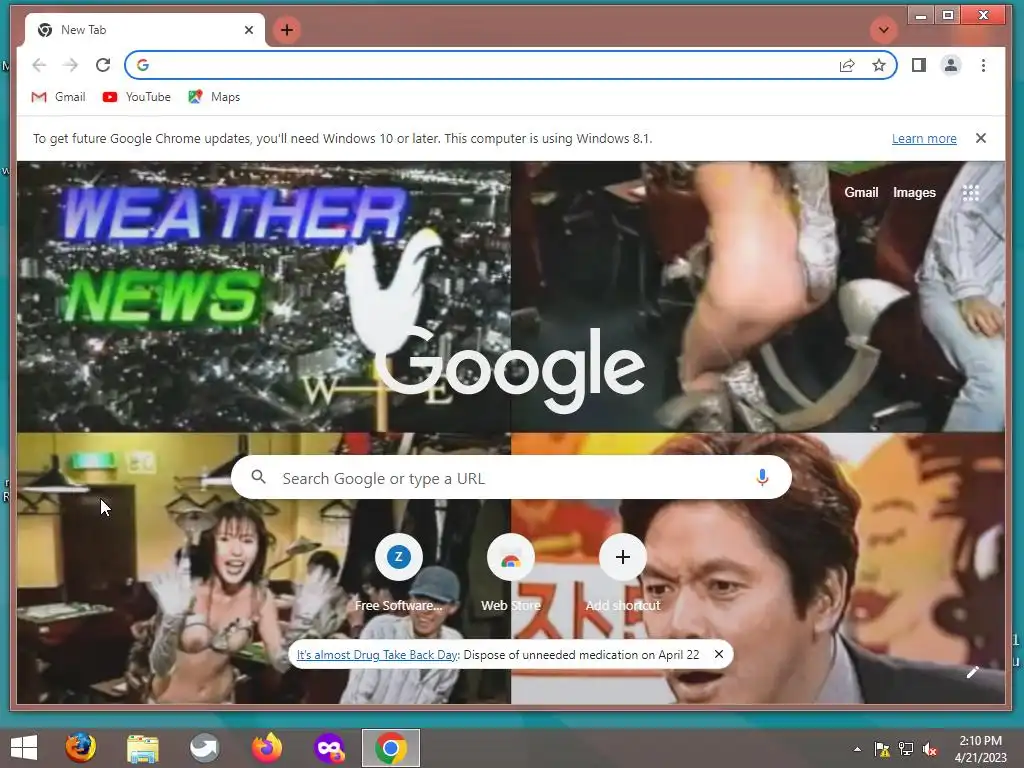Dismiss the Drug Take Back Day promo
The width and height of the screenshot is (1024, 768).
coord(718,654)
